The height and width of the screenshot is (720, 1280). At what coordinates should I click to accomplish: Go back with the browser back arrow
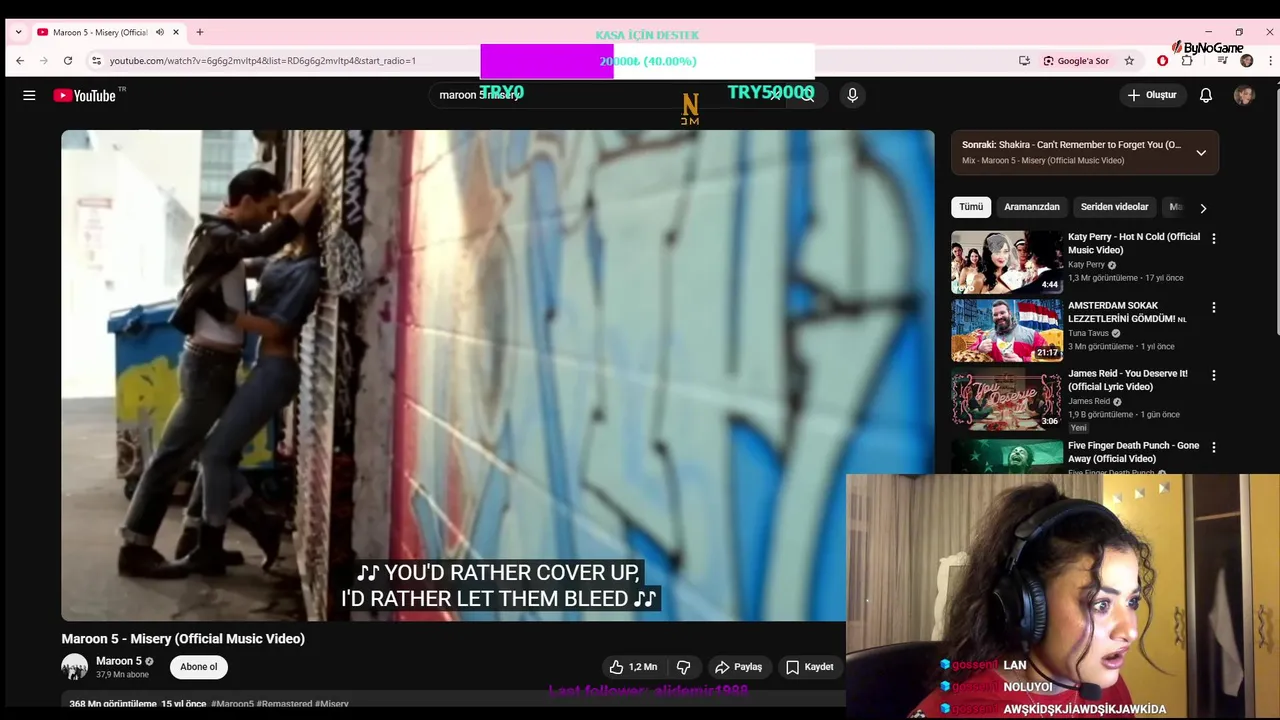(x=19, y=61)
